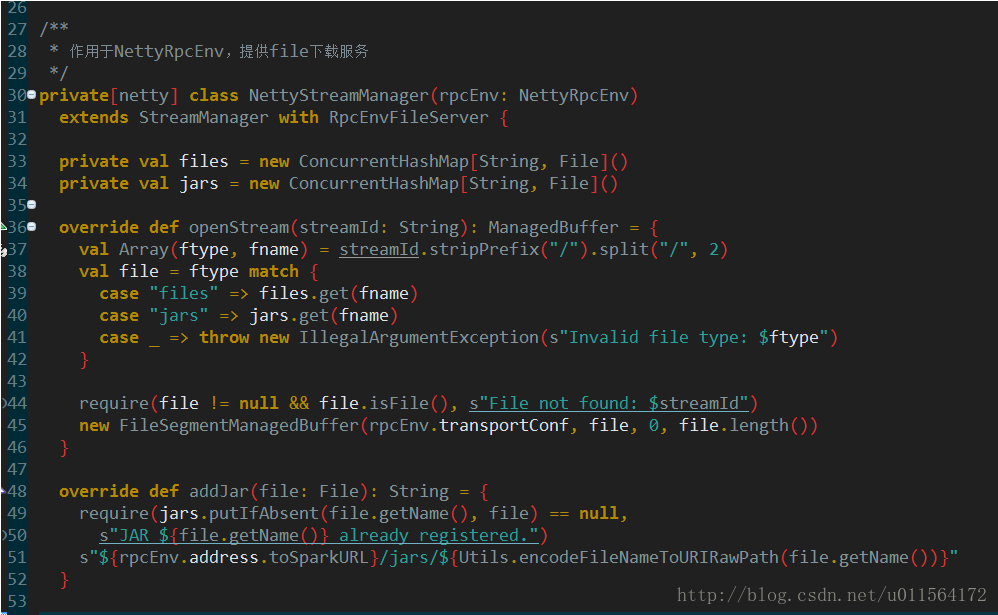Click the 'with' keyword on line 31
The image size is (998, 615).
(x=299, y=118)
